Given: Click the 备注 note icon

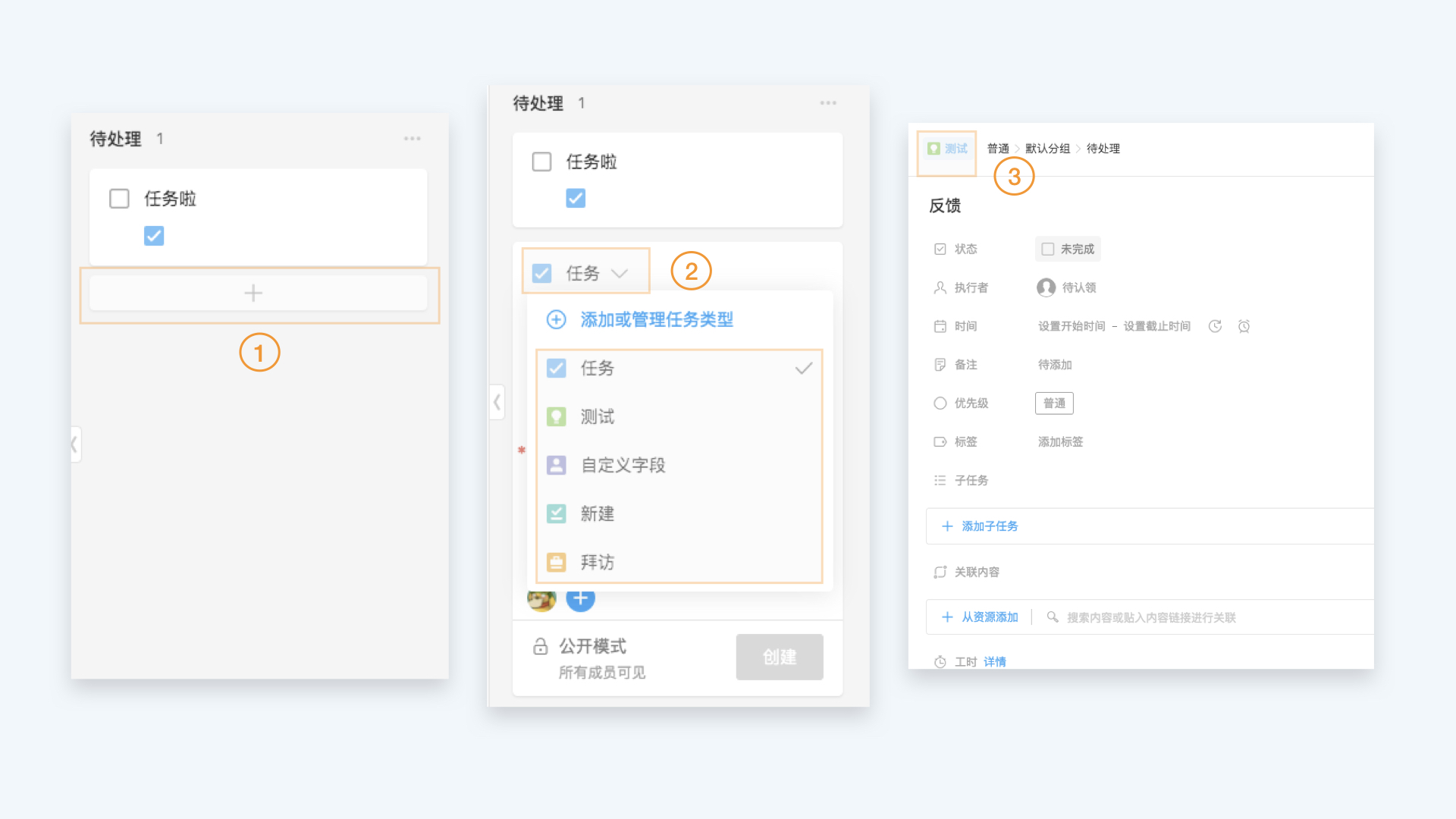Looking at the screenshot, I should click(940, 365).
